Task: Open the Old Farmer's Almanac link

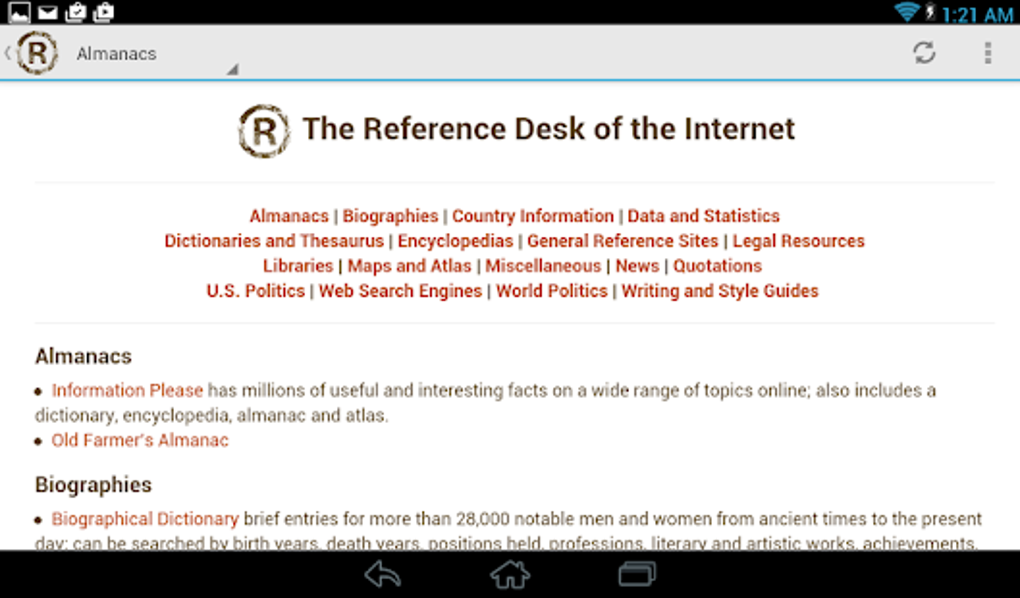Action: (140, 440)
